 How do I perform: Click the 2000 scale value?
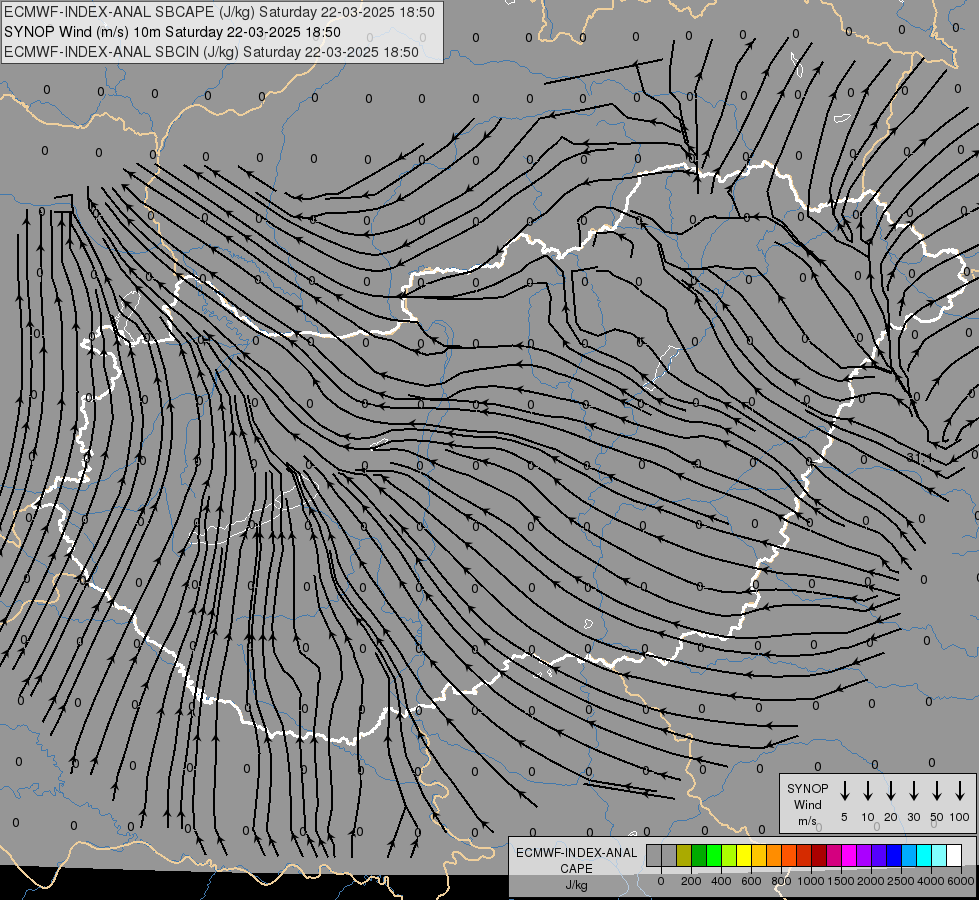tap(870, 881)
